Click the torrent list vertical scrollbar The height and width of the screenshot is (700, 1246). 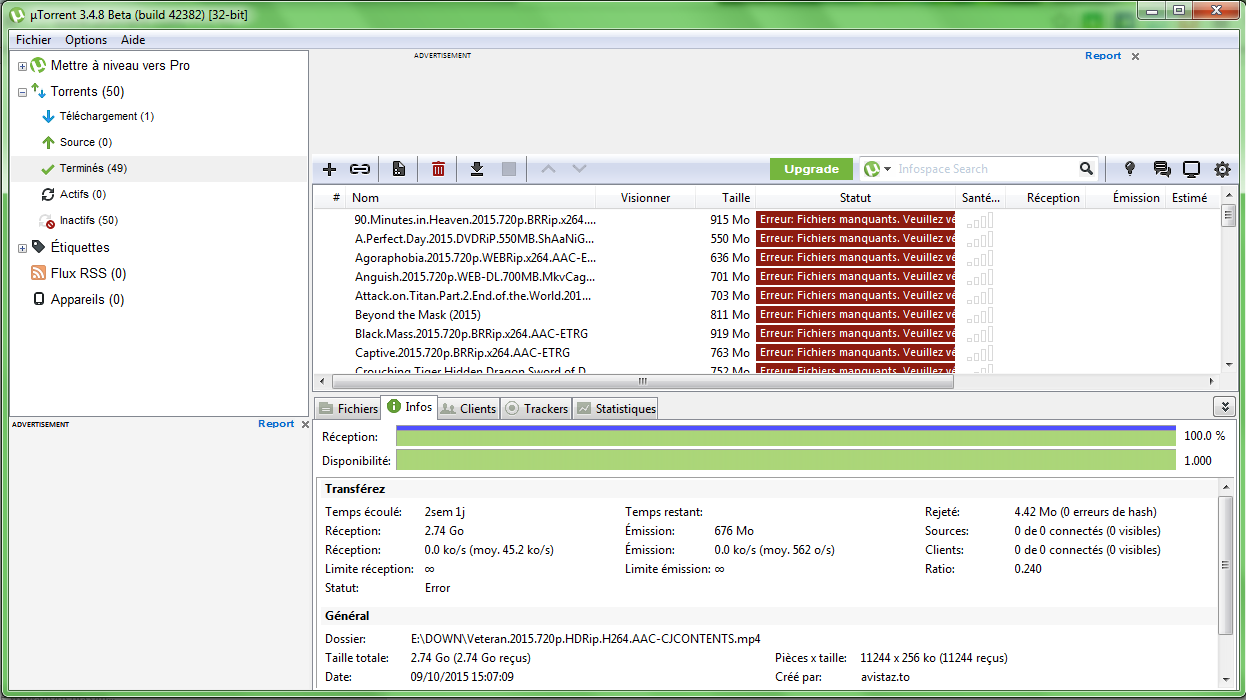click(1228, 217)
